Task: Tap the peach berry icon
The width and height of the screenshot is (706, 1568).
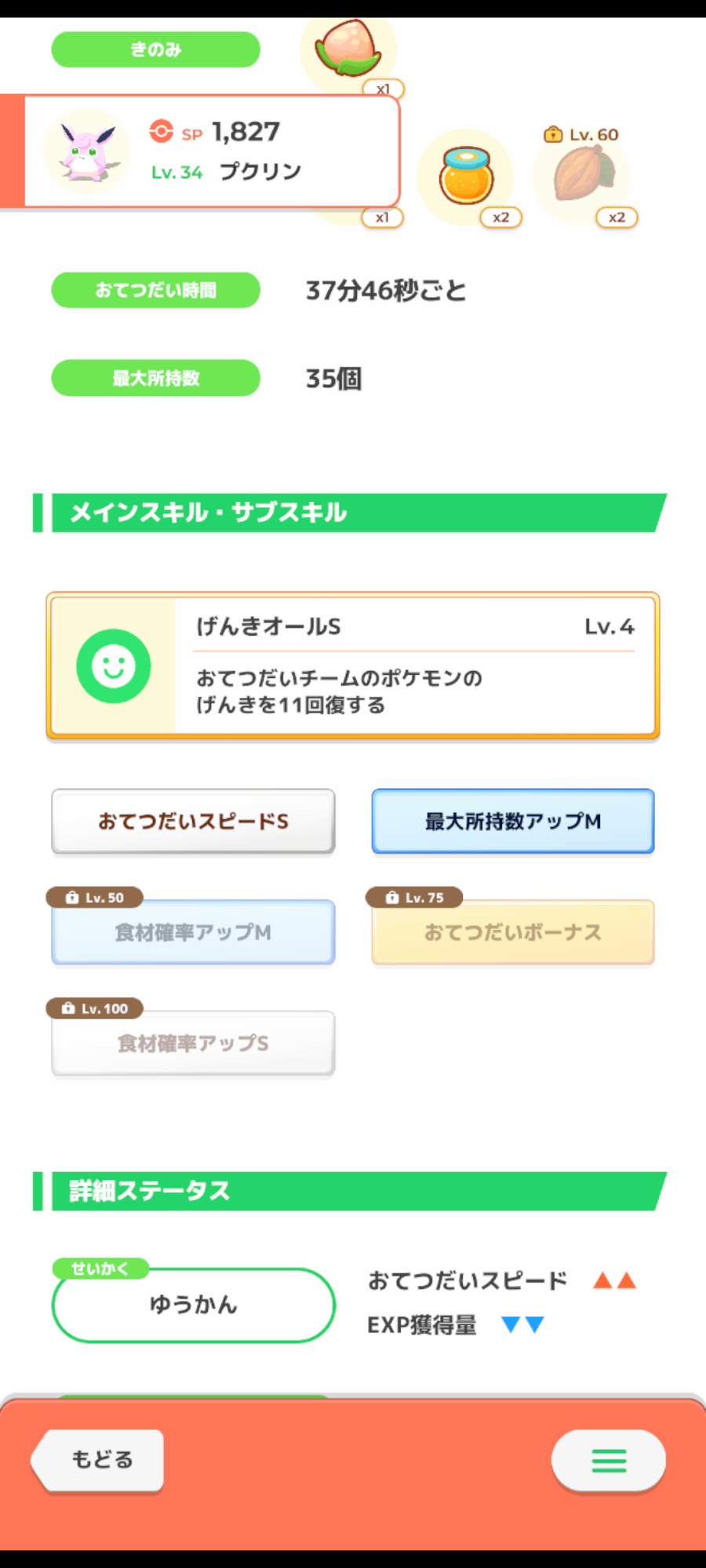Action: click(348, 49)
